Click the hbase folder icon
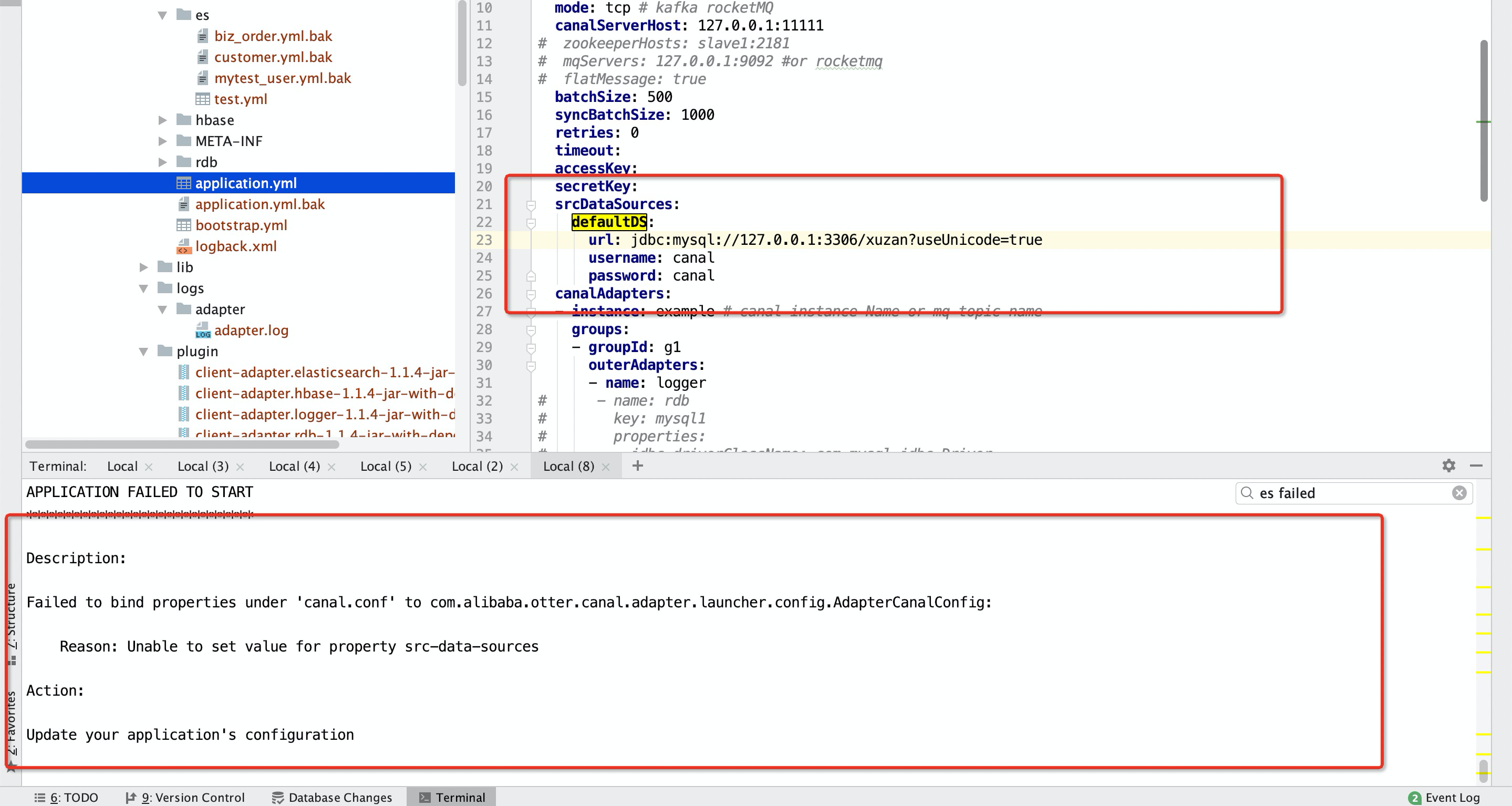The width and height of the screenshot is (1512, 806). (184, 120)
